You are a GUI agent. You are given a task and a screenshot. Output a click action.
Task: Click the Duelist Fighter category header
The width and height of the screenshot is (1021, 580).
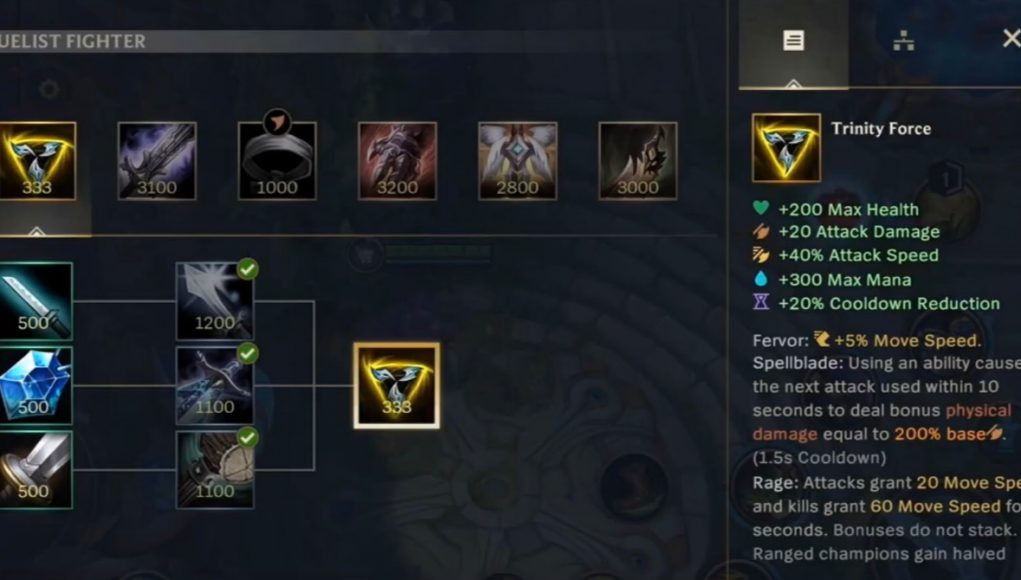[x=73, y=42]
